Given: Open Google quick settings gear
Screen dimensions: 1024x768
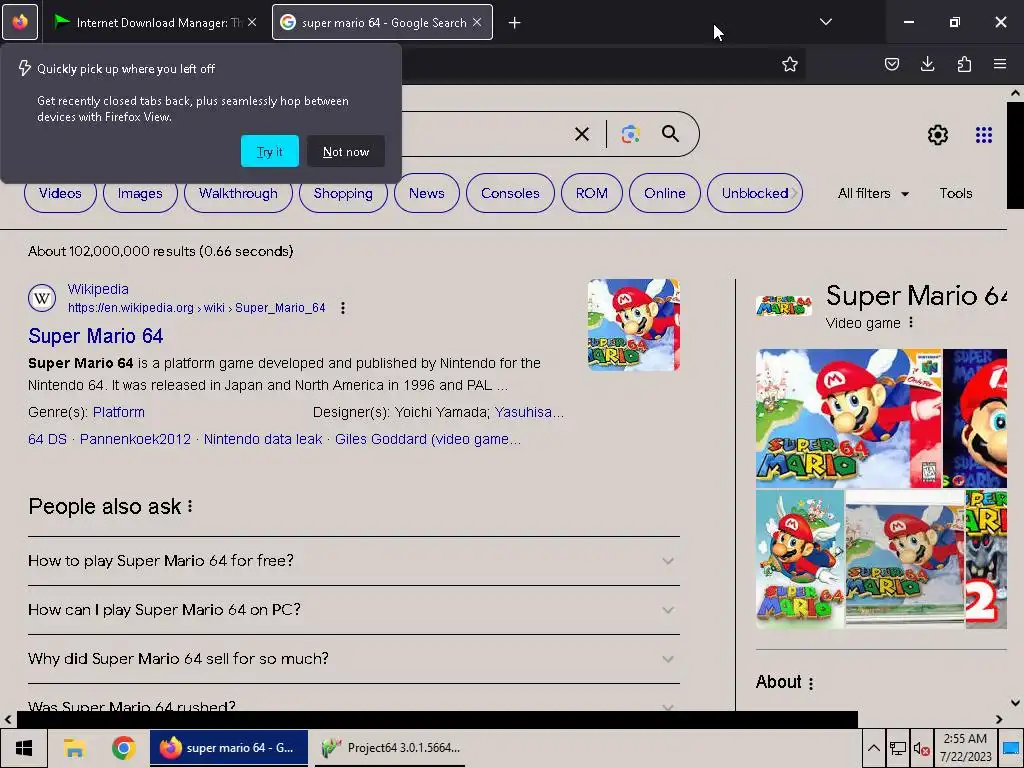Looking at the screenshot, I should click(x=938, y=135).
